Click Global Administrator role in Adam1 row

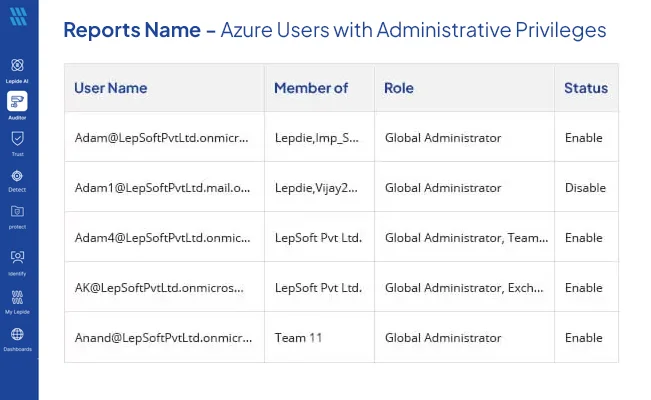[464, 187]
